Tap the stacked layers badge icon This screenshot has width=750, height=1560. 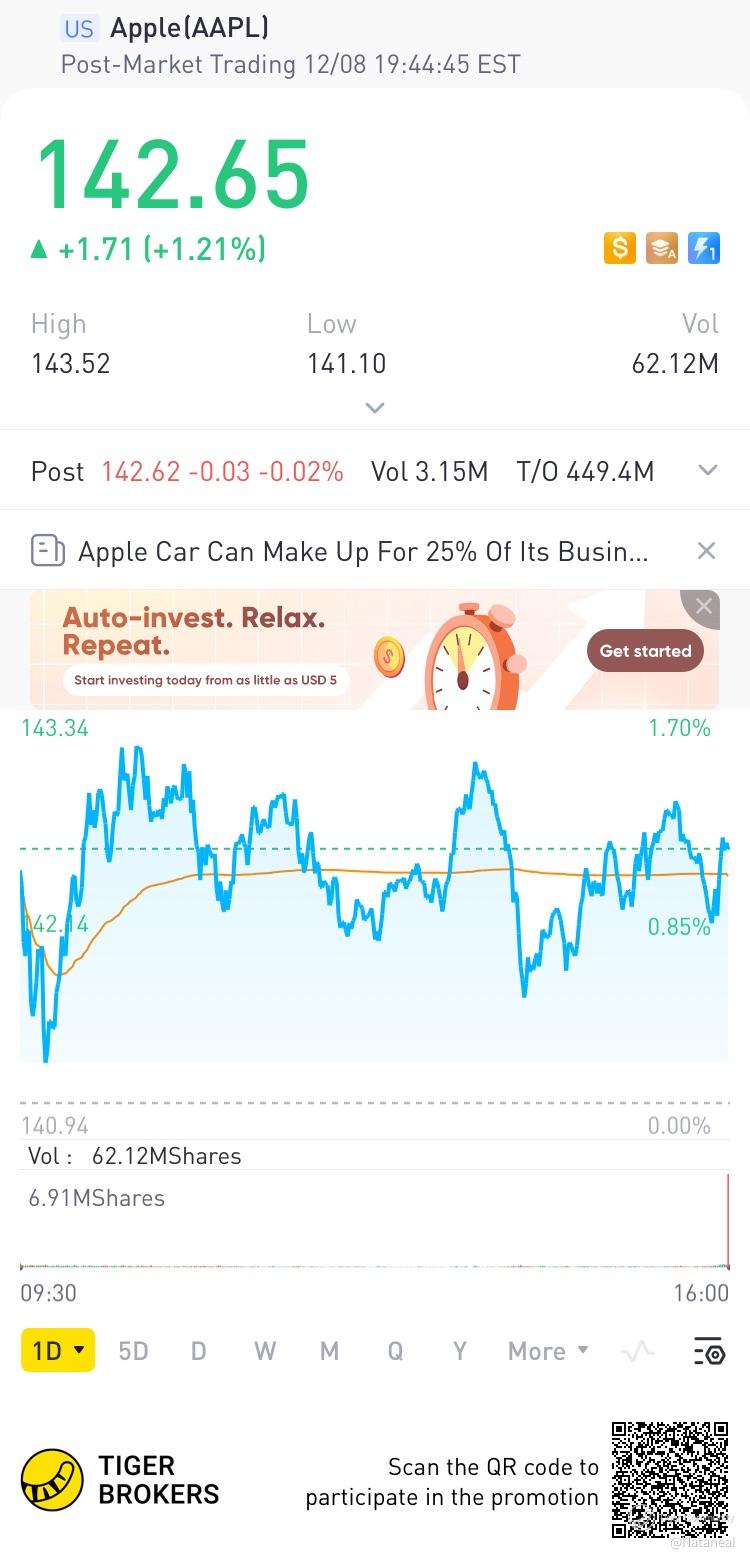[662, 248]
